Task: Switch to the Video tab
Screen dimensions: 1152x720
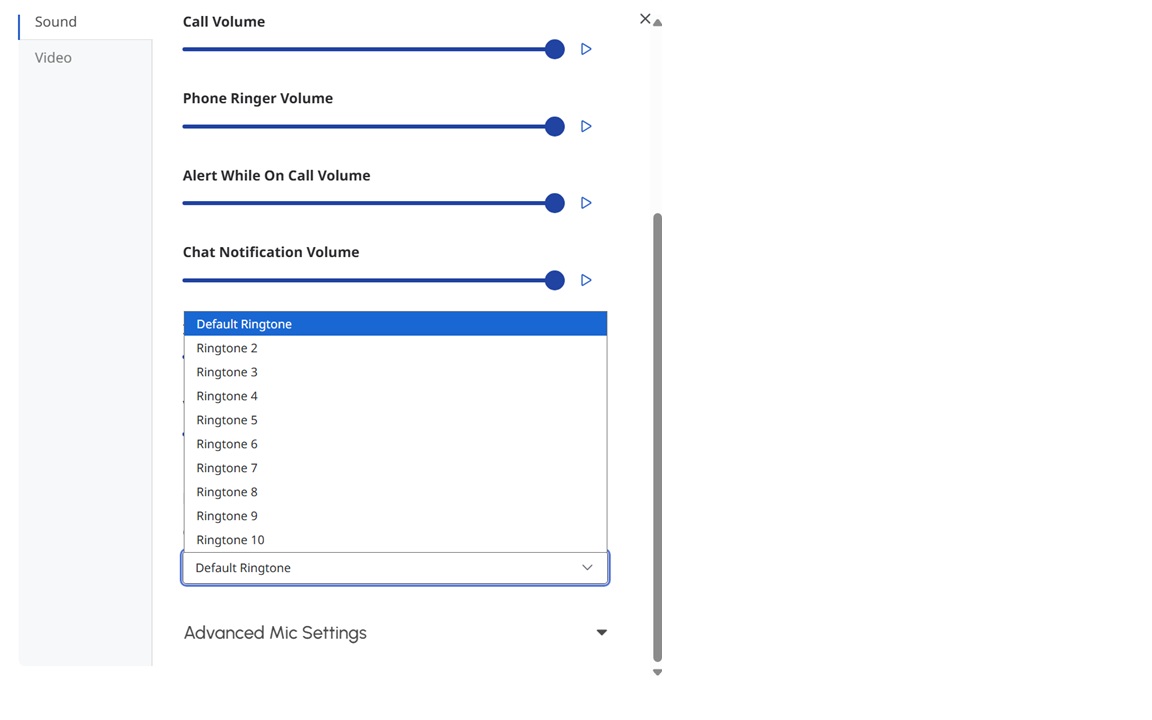Action: coord(53,58)
